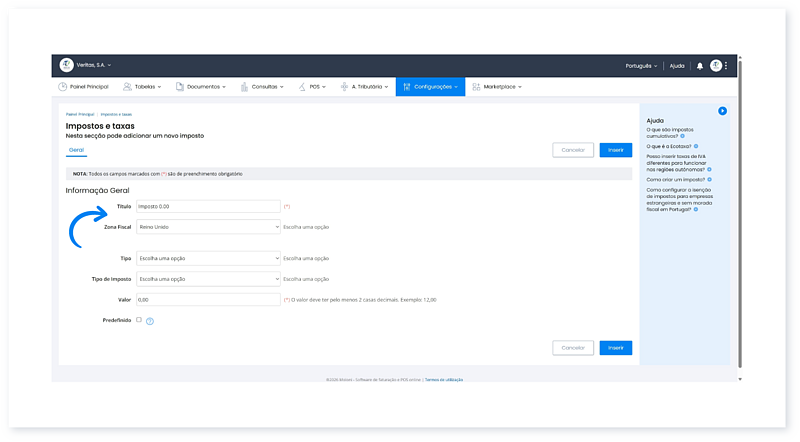Click the play icon in the Ajuda panel
Image resolution: width=800 pixels, height=442 pixels.
pyautogui.click(x=722, y=111)
